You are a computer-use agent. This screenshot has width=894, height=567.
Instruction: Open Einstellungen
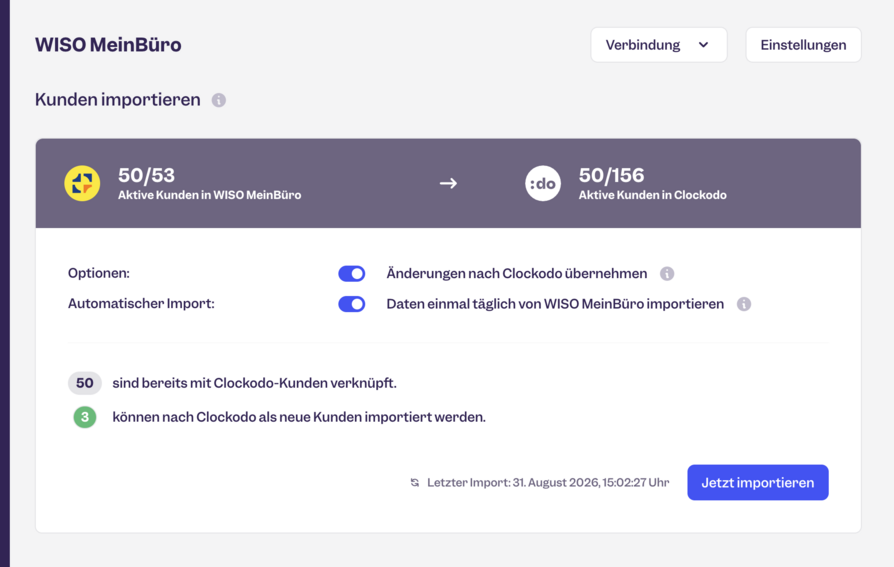click(x=803, y=45)
